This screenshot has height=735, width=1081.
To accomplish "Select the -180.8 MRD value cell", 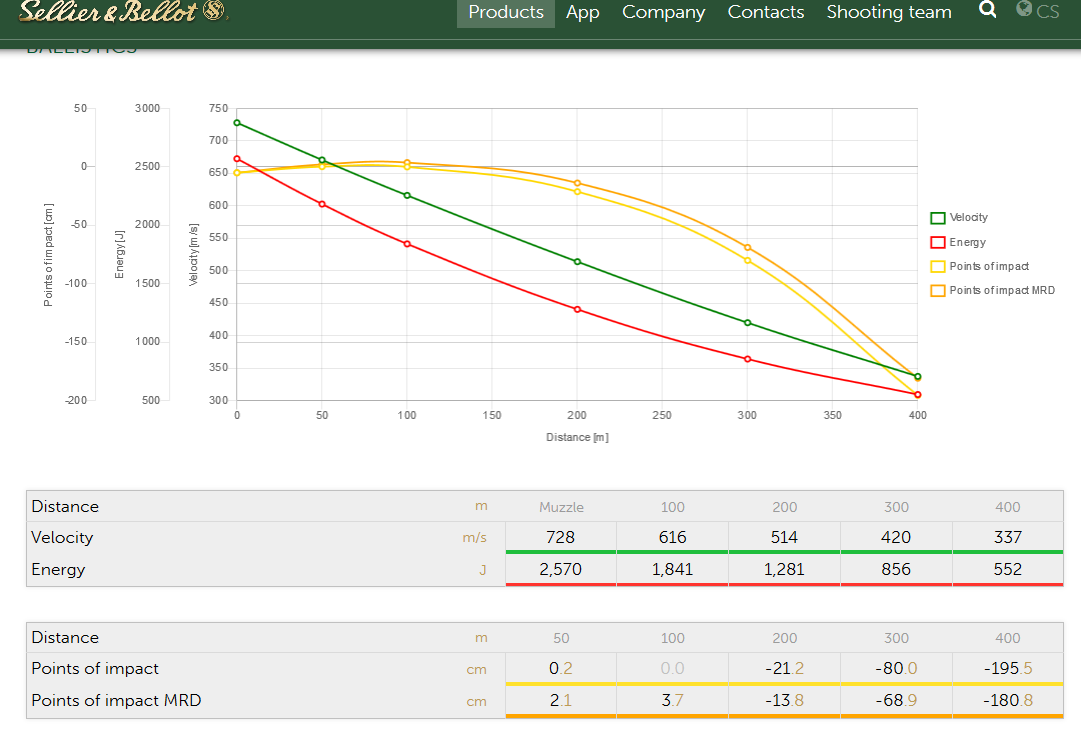I will [x=1008, y=700].
